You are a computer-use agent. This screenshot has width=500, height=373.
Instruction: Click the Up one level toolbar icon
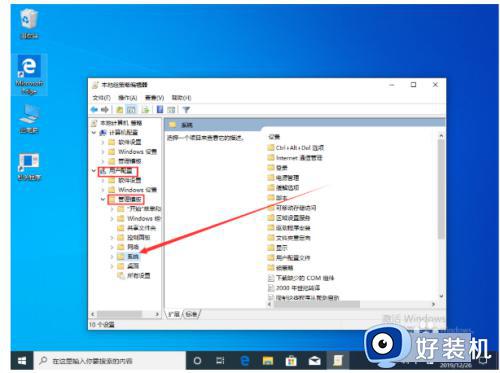(119, 110)
